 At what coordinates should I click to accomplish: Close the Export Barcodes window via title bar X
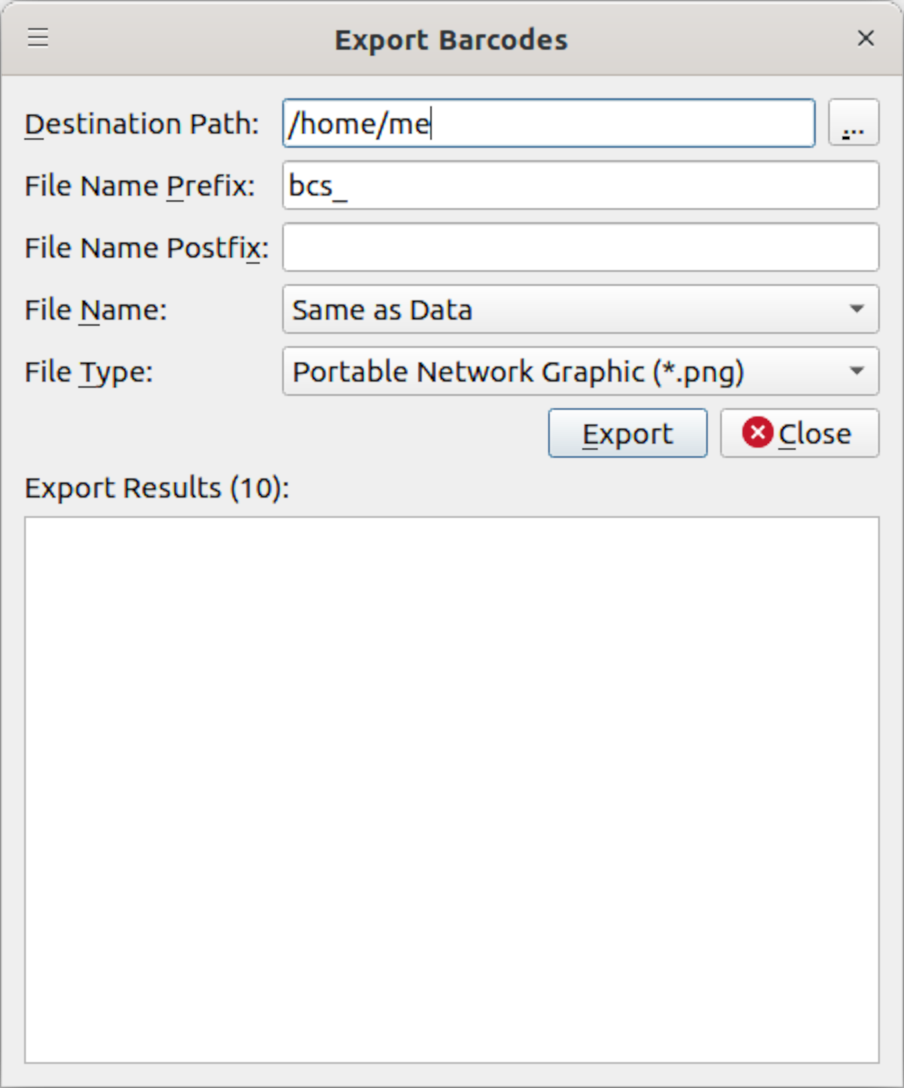866,39
